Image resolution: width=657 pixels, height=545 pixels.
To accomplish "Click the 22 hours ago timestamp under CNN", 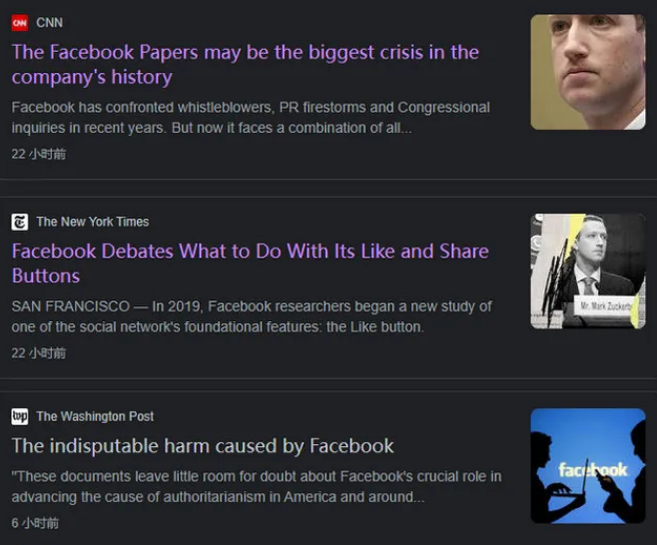I will 39,154.
